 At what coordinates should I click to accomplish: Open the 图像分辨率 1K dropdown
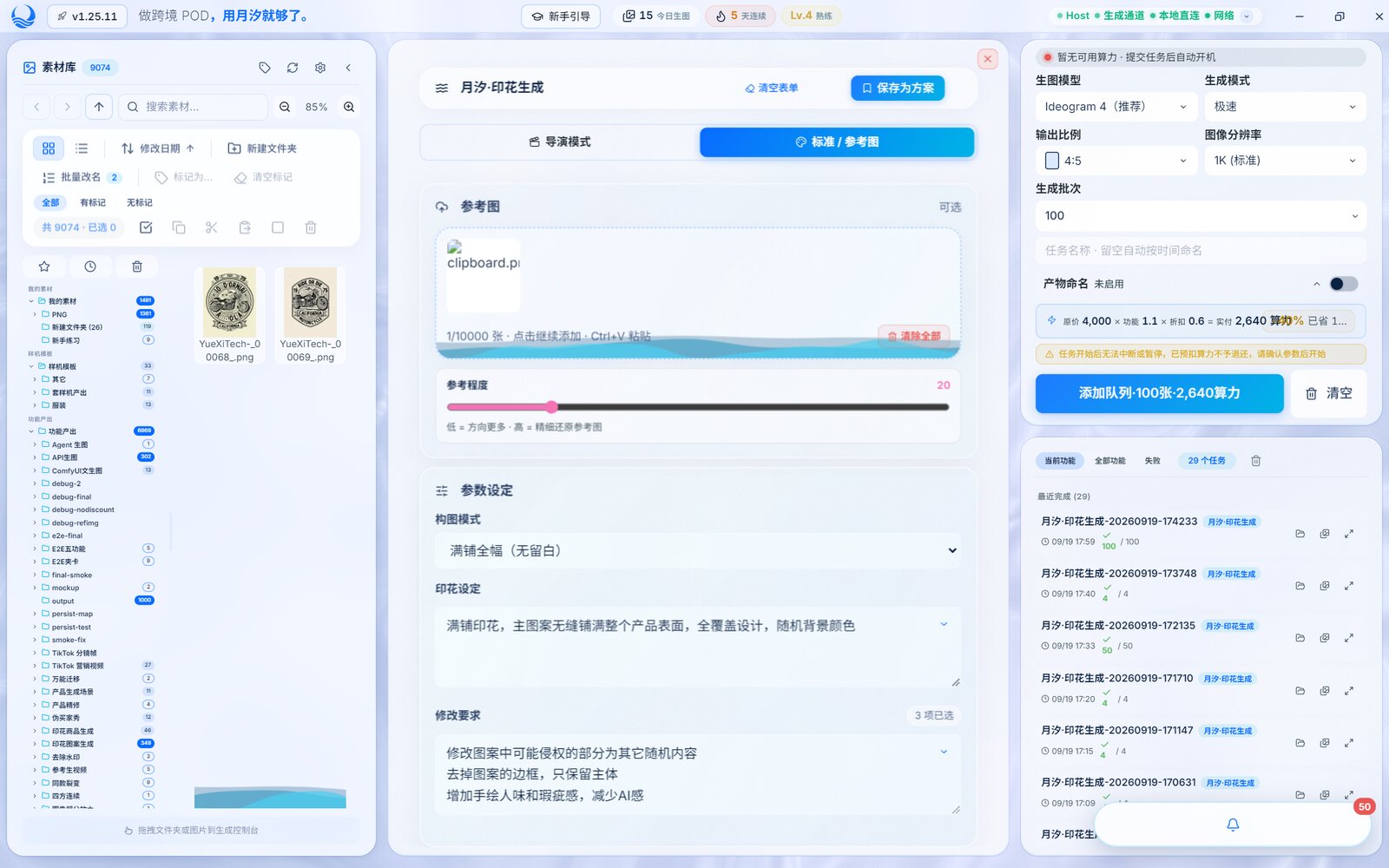tap(1285, 161)
